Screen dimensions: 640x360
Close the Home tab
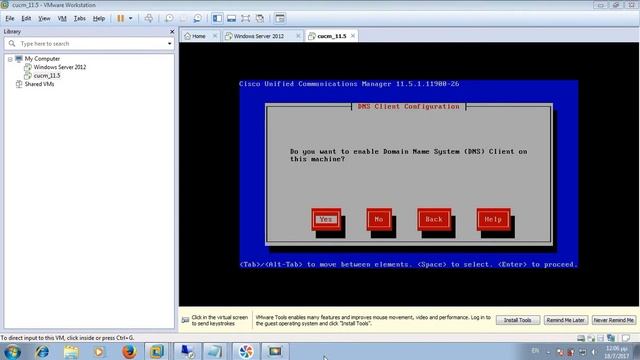click(x=215, y=36)
